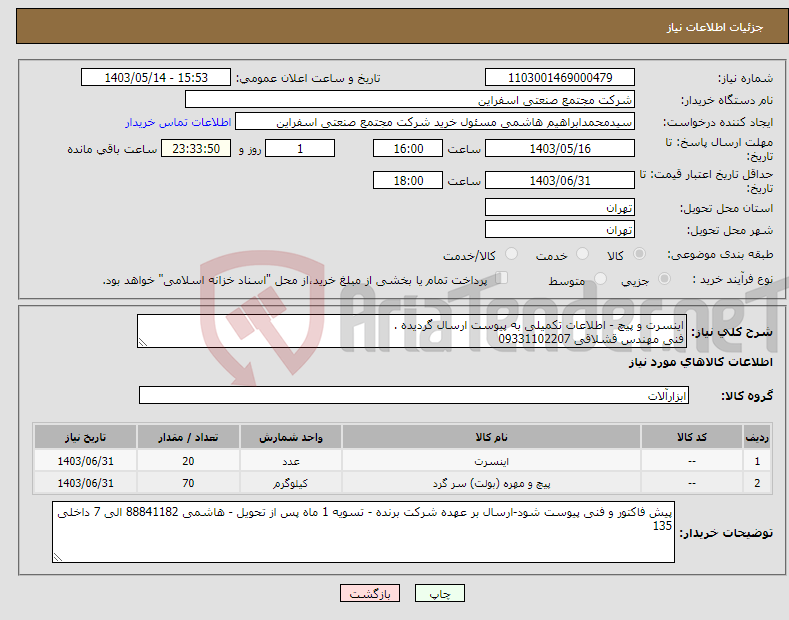Click the واحد شمارش column header
The width and height of the screenshot is (789, 620).
point(290,437)
